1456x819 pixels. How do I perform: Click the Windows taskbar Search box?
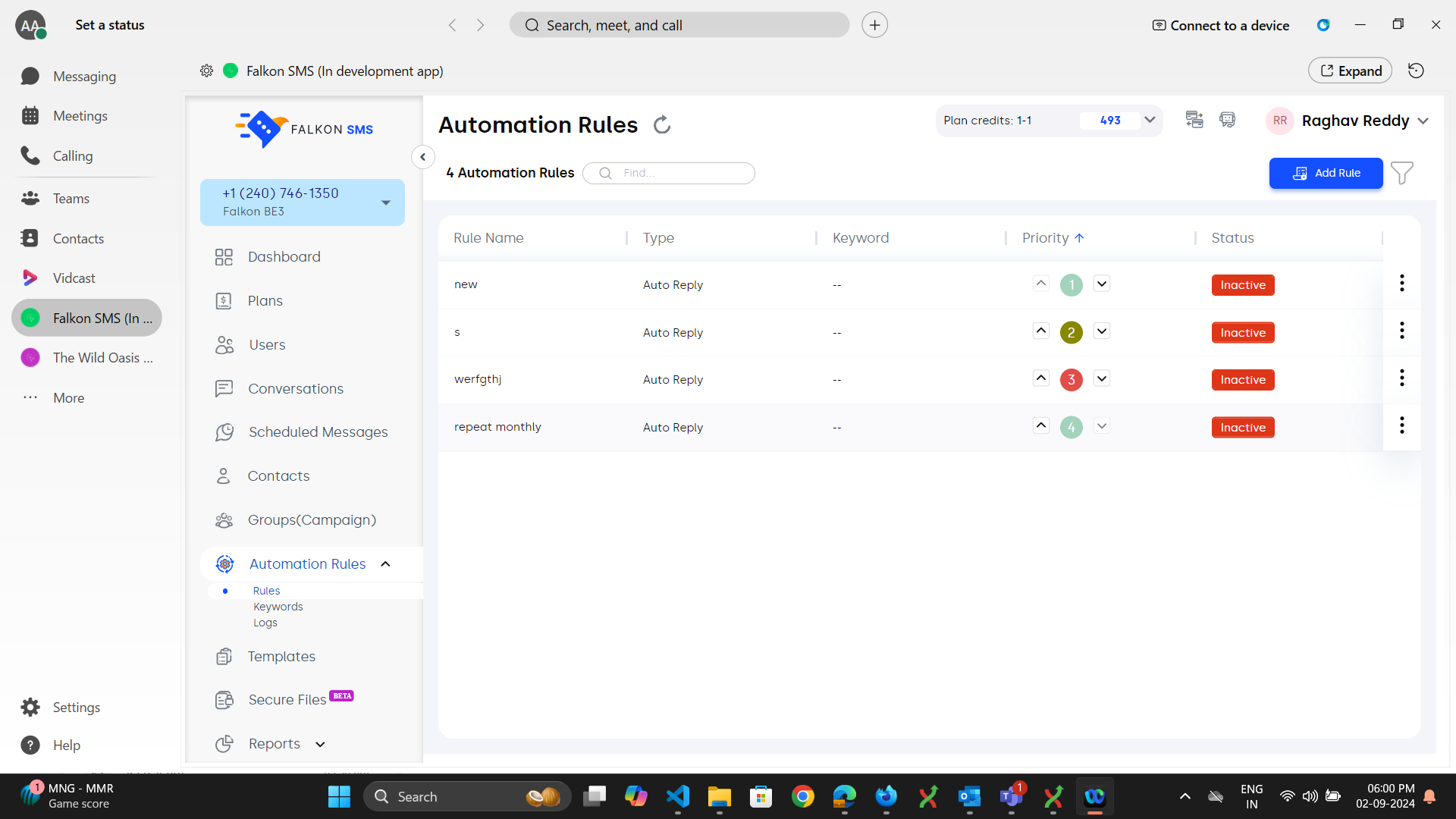pyautogui.click(x=466, y=796)
